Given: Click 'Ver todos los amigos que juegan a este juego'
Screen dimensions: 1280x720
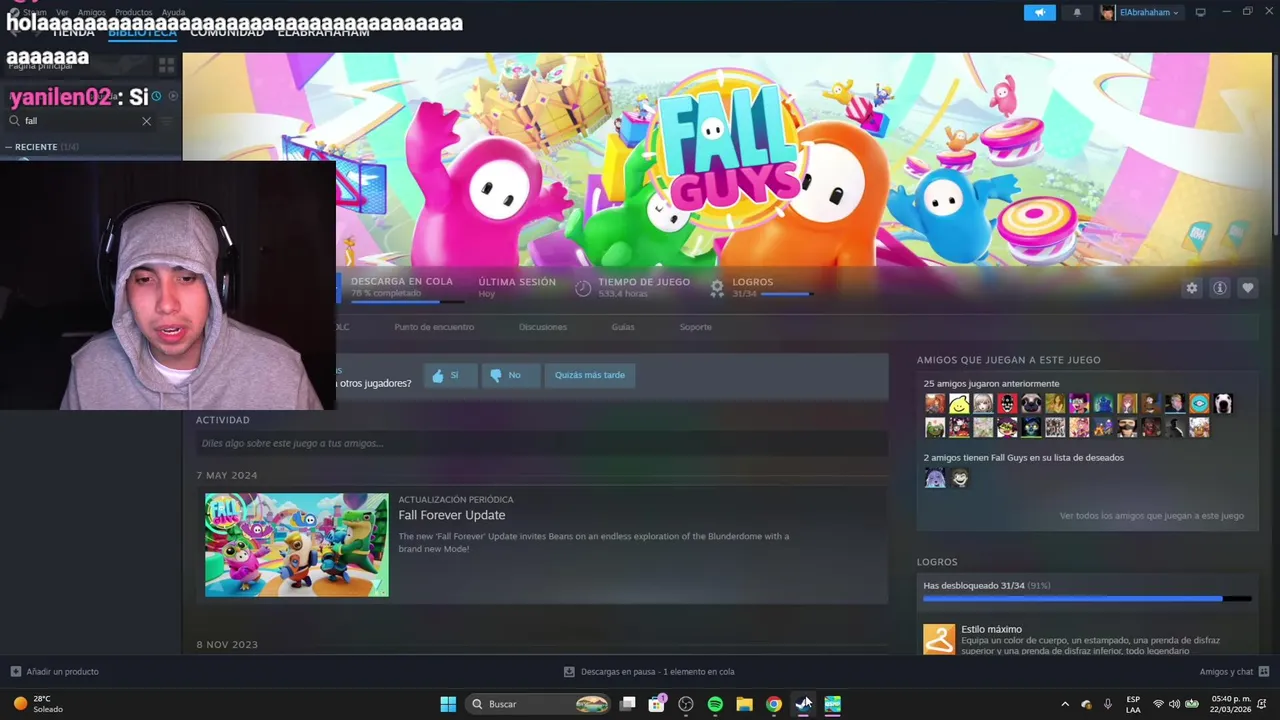Looking at the screenshot, I should click(1152, 516).
